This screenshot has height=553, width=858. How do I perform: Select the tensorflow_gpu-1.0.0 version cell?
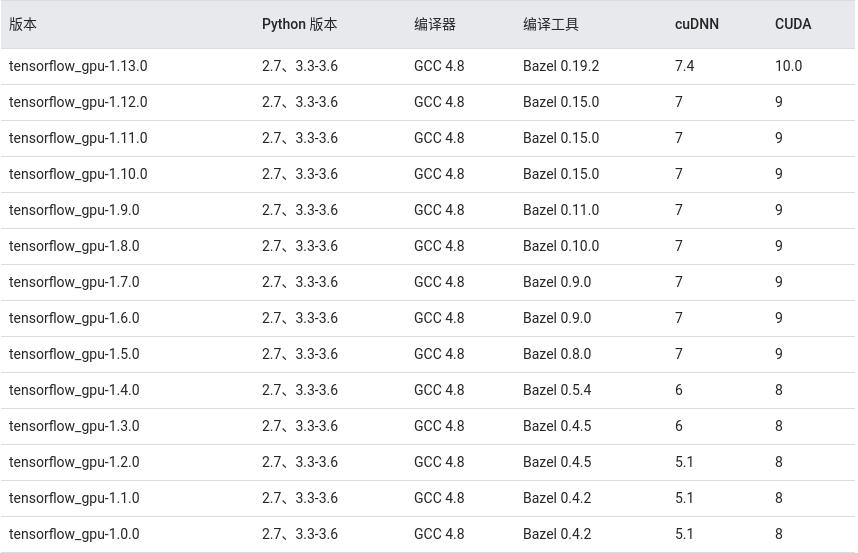click(74, 534)
